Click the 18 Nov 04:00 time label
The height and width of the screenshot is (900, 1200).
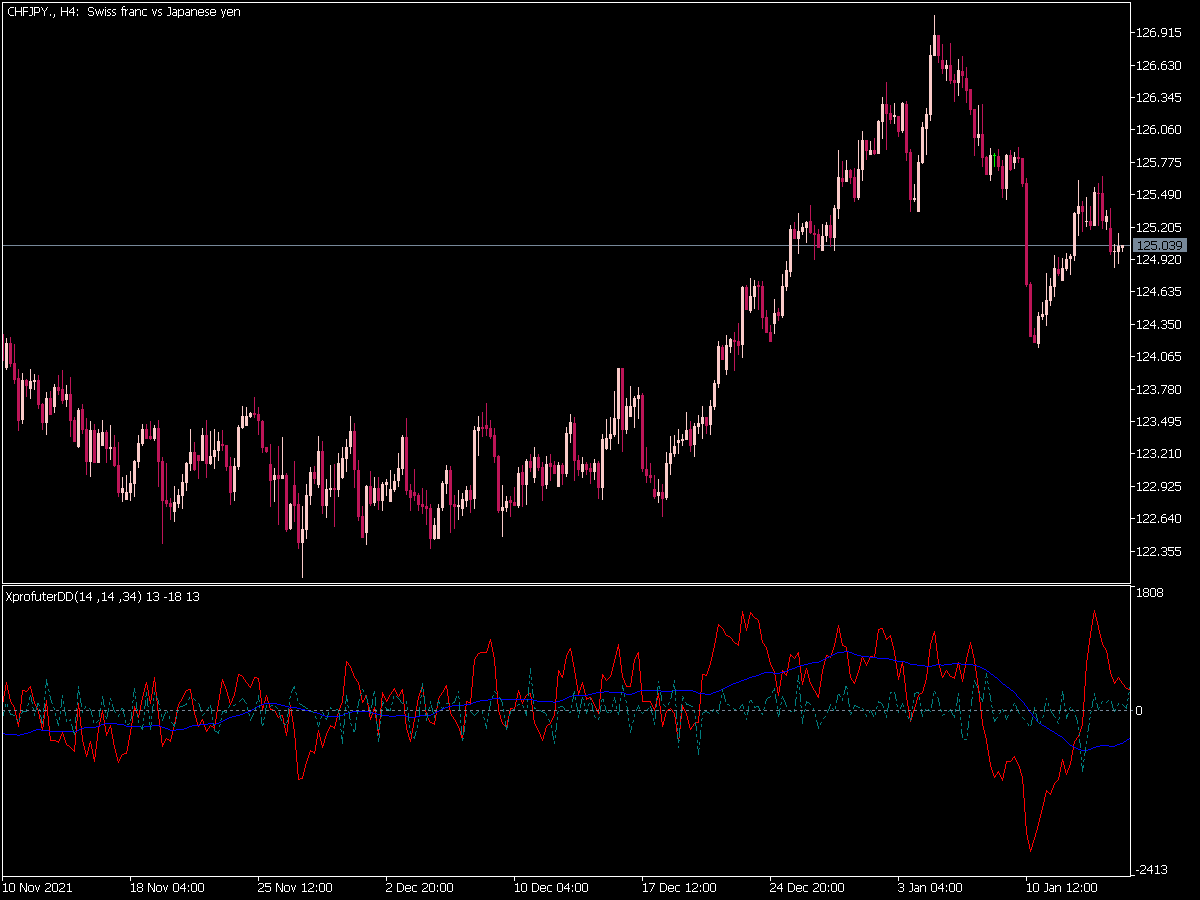(x=167, y=887)
